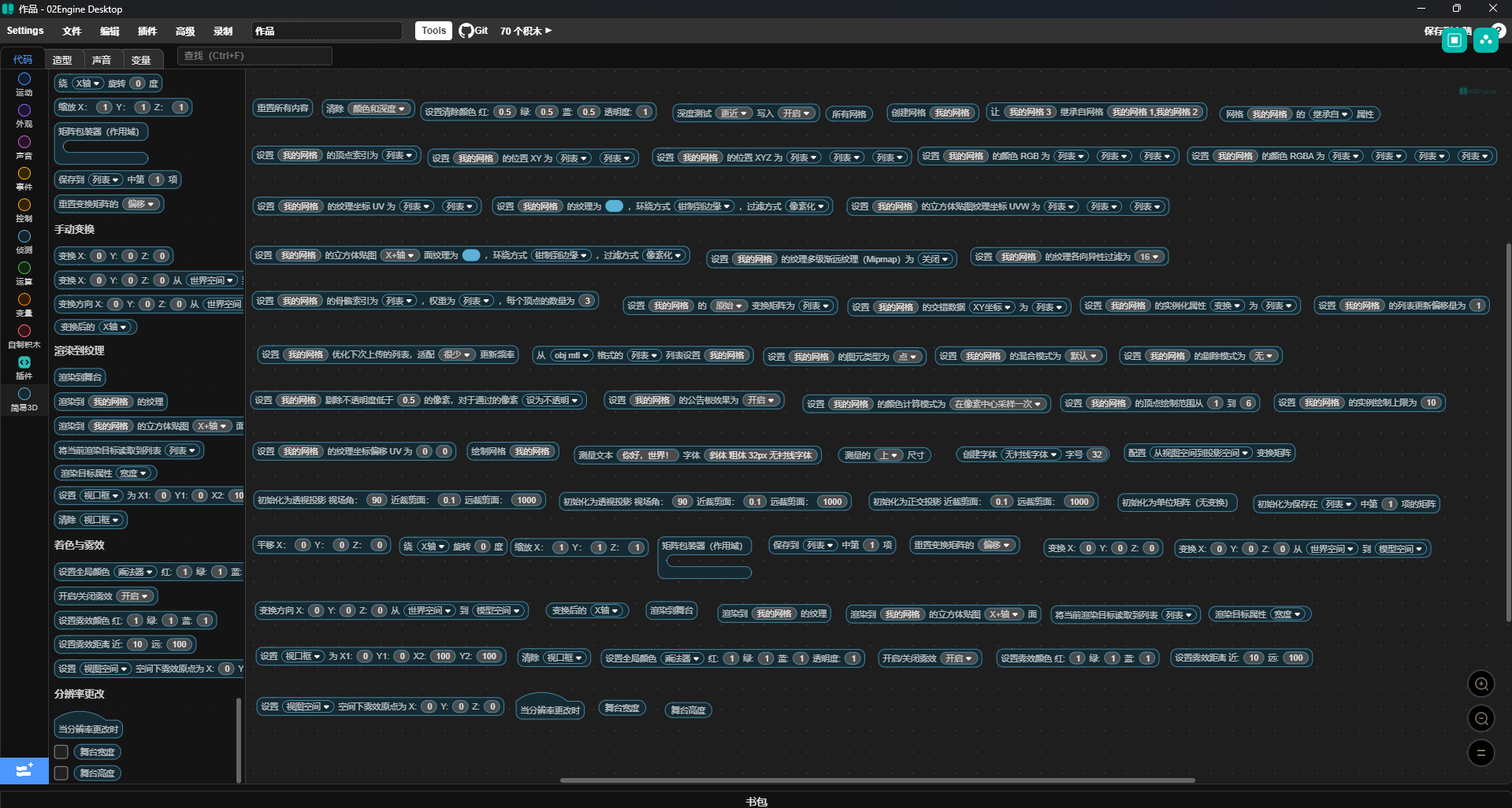
Task: Zoom in the workspace with magnifier icon
Action: tap(1480, 684)
